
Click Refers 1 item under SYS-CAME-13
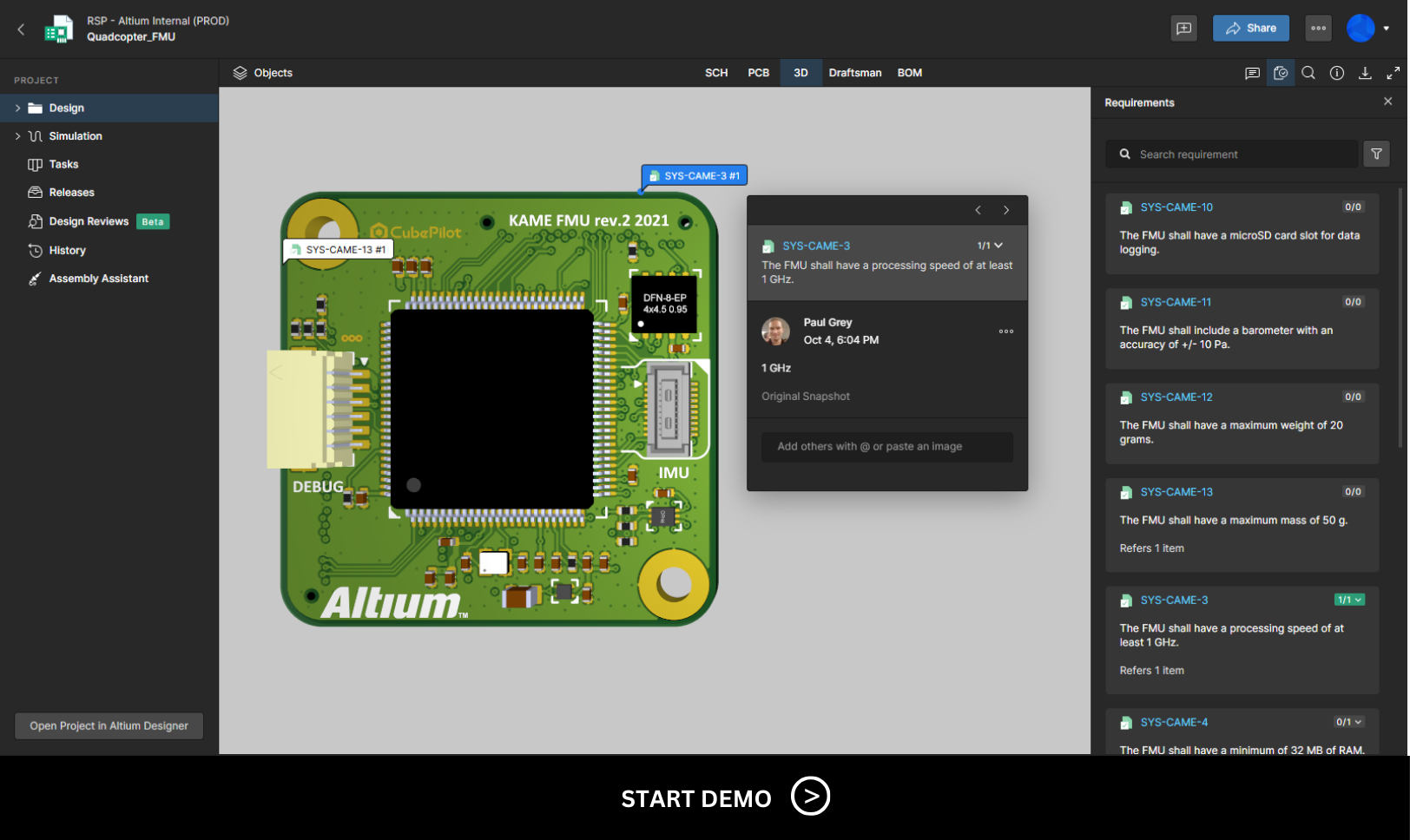(x=1151, y=548)
